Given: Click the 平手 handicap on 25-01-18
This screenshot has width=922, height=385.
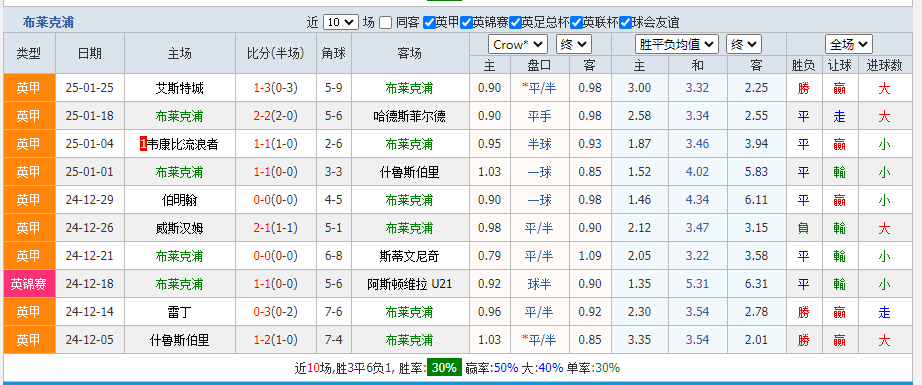Looking at the screenshot, I should 539,116.
